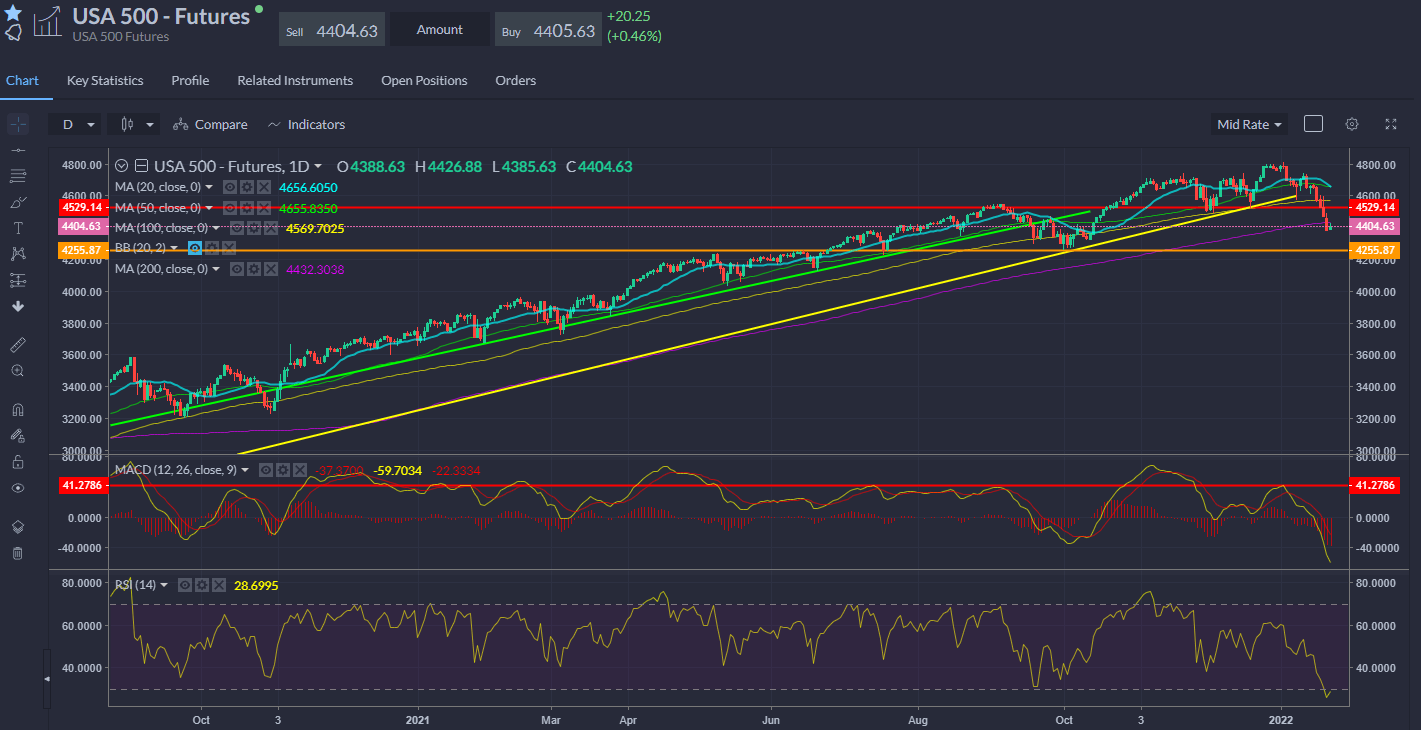Open the Open Positions tab
This screenshot has width=1421, height=730.
pyautogui.click(x=424, y=80)
